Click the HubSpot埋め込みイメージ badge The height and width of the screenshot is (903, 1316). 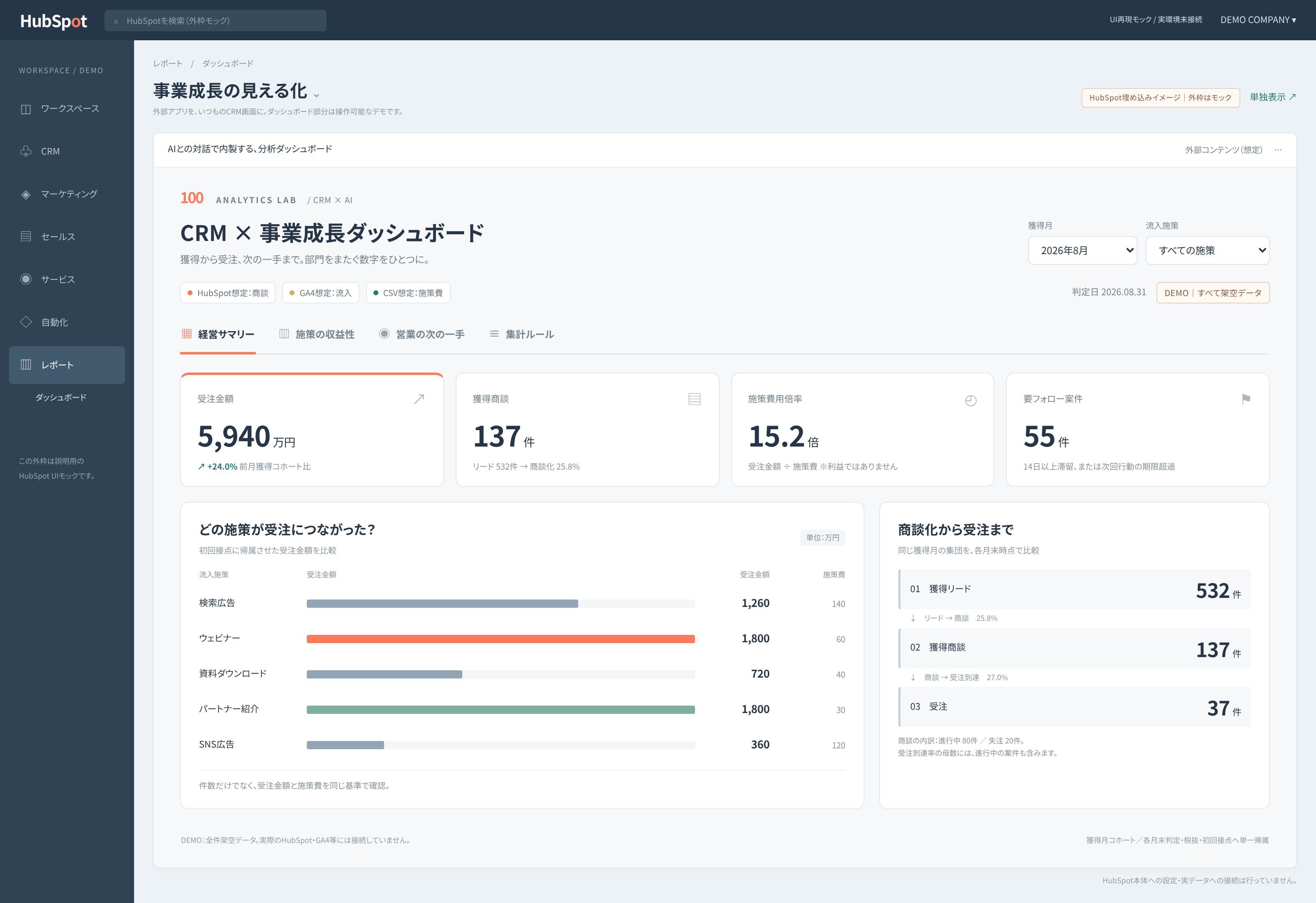pyautogui.click(x=1161, y=97)
